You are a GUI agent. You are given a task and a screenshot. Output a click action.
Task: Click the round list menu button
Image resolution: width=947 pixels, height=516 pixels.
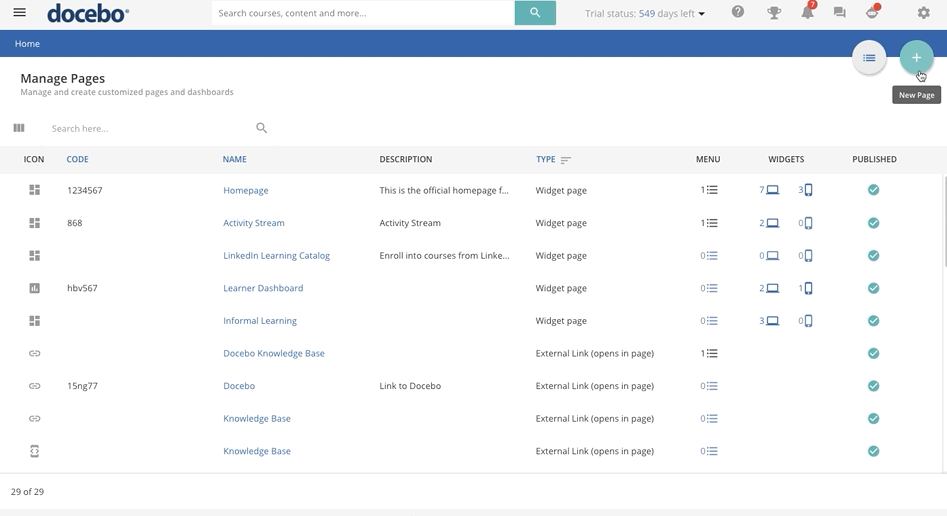point(869,58)
